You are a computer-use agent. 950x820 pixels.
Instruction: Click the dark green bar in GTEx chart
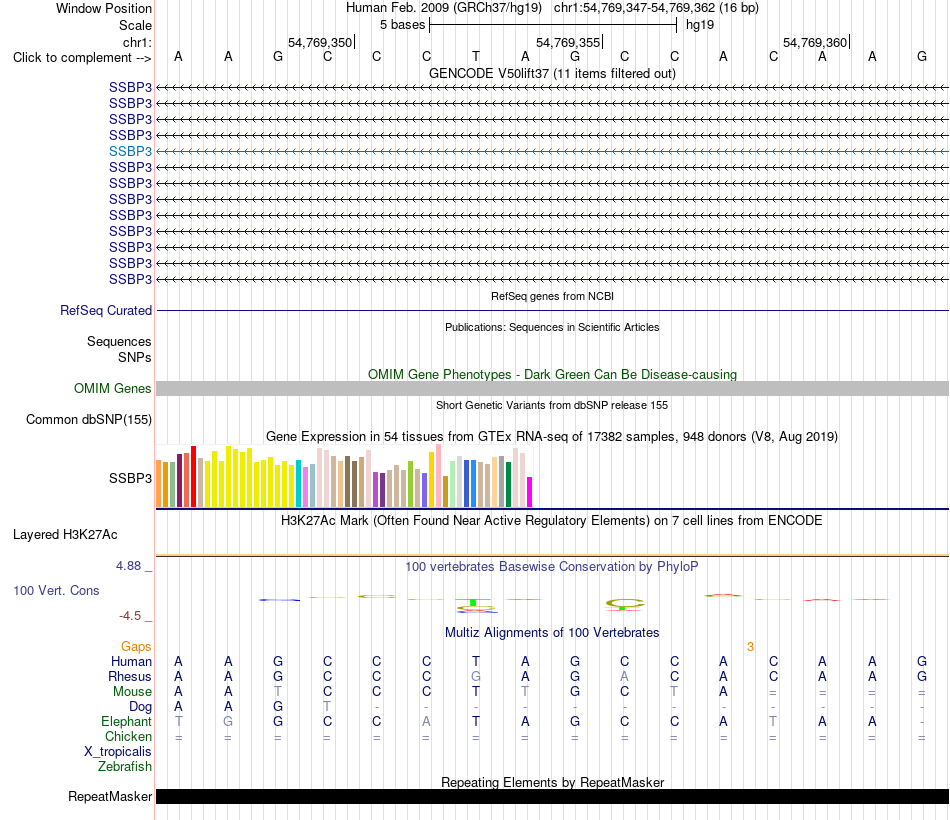click(508, 484)
